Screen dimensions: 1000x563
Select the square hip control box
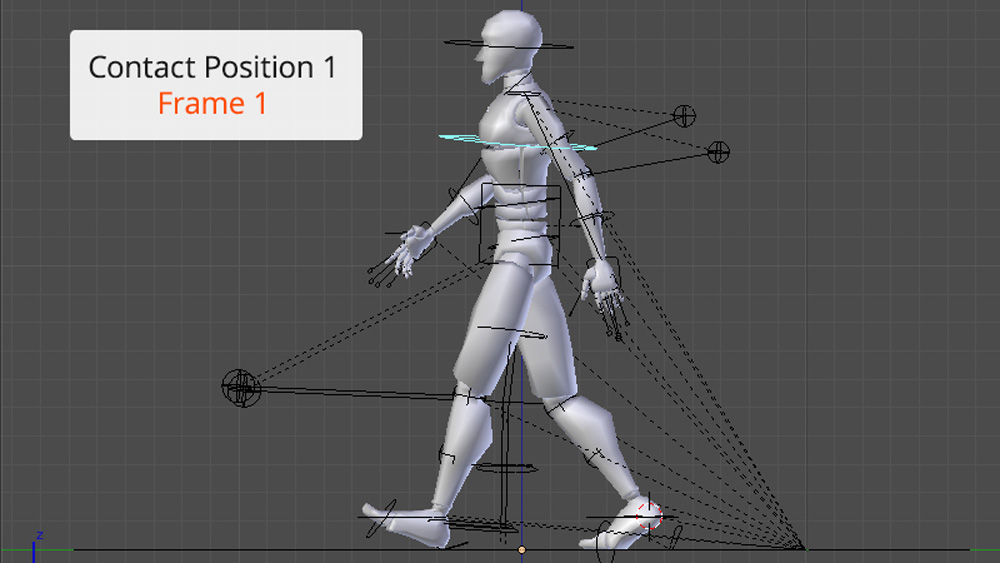[x=519, y=224]
